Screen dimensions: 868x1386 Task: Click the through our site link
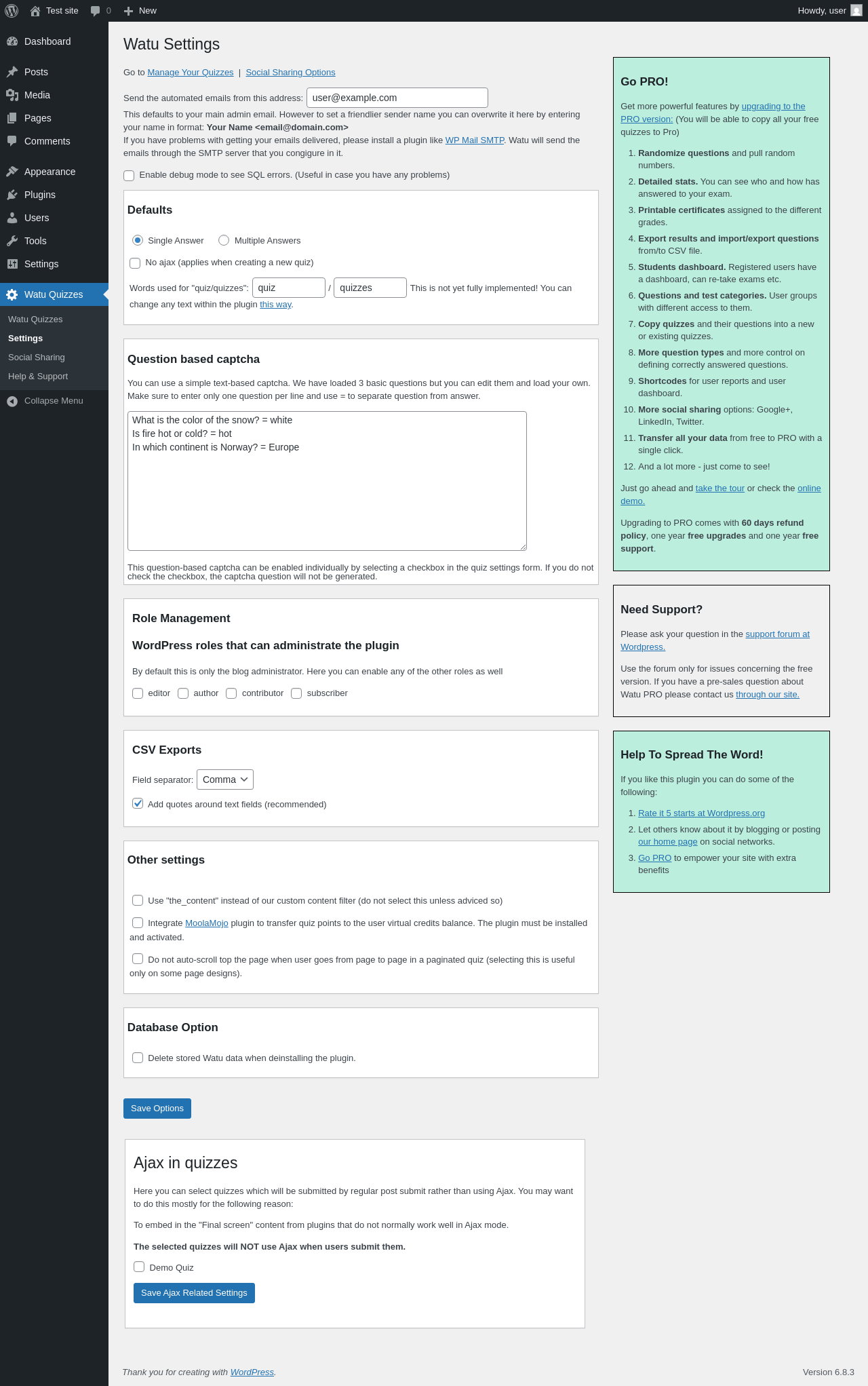click(768, 695)
